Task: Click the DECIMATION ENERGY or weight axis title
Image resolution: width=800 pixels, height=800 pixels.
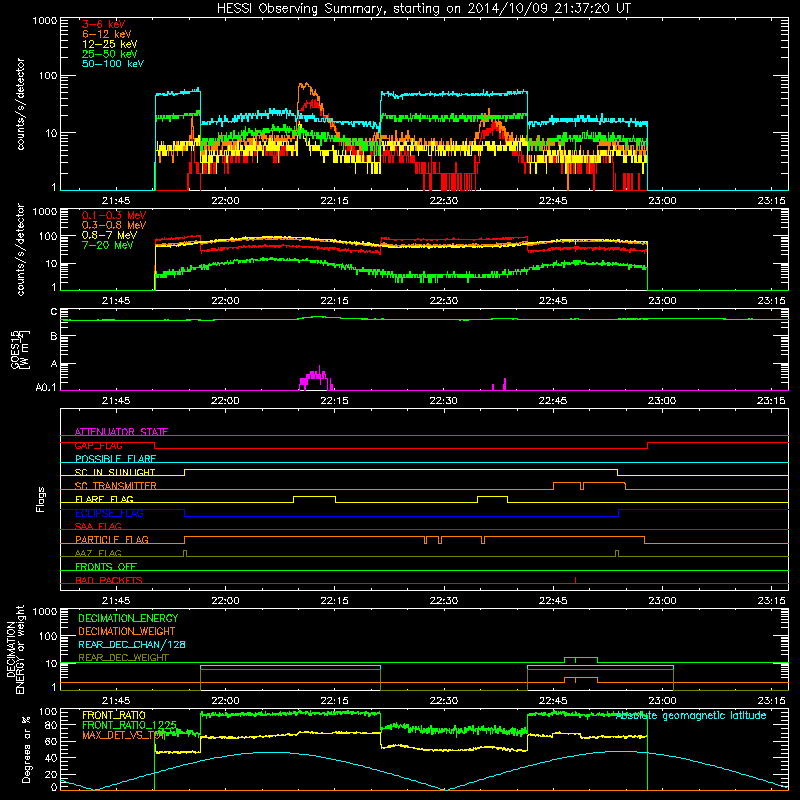Action: click(x=15, y=649)
